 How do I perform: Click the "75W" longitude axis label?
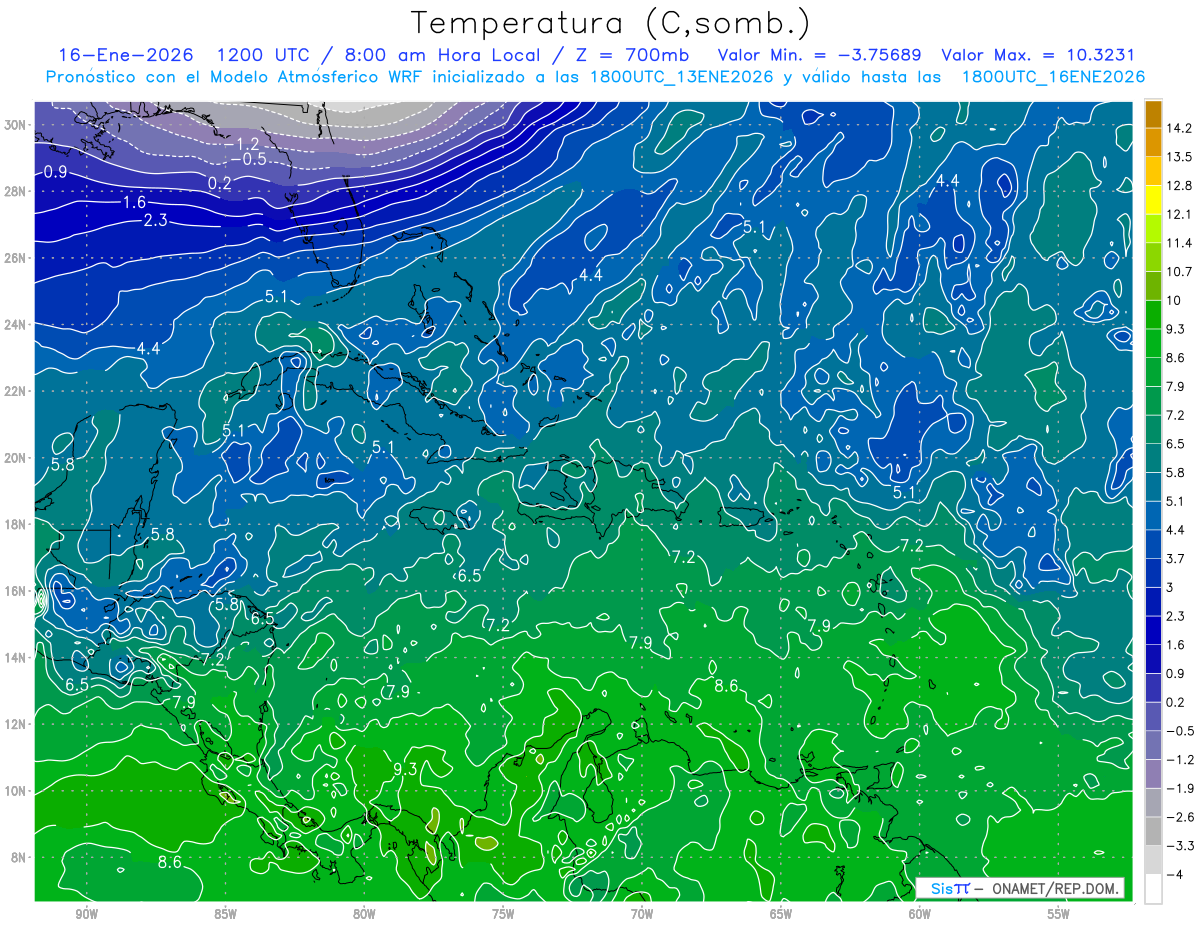click(503, 913)
